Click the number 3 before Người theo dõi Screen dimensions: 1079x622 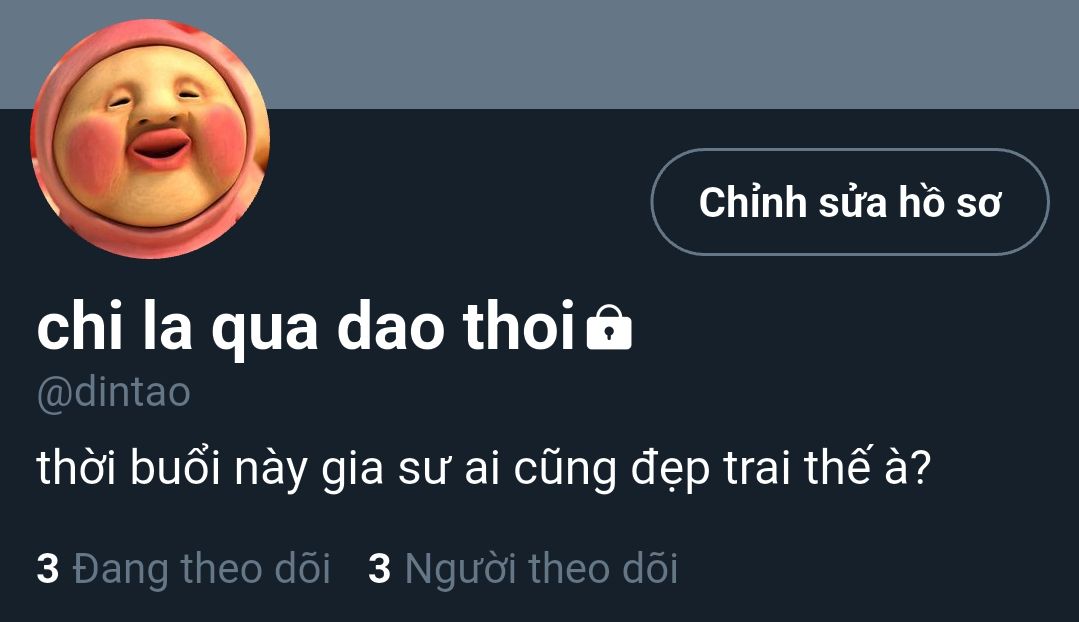(x=380, y=569)
